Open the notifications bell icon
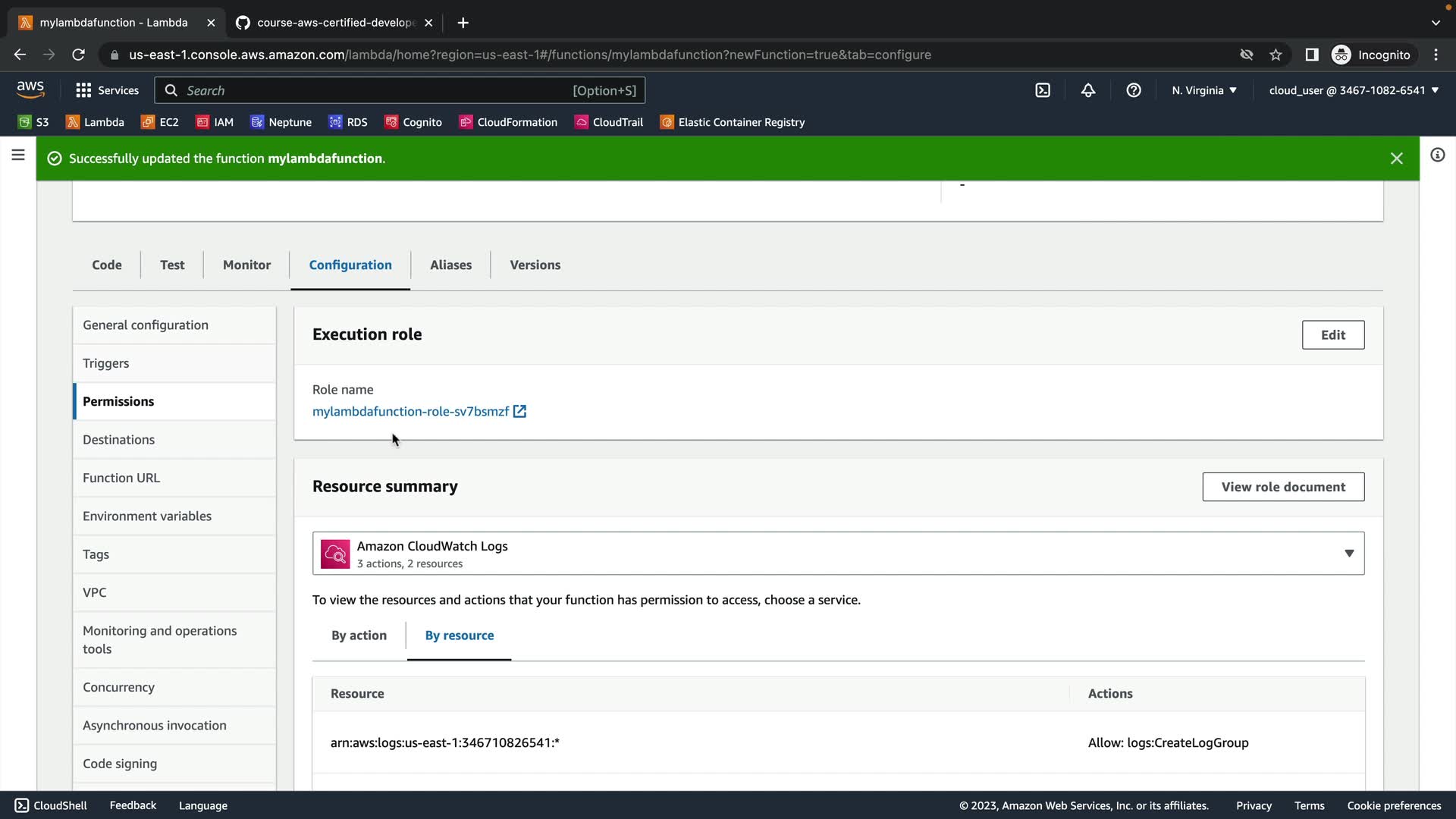 tap(1088, 90)
